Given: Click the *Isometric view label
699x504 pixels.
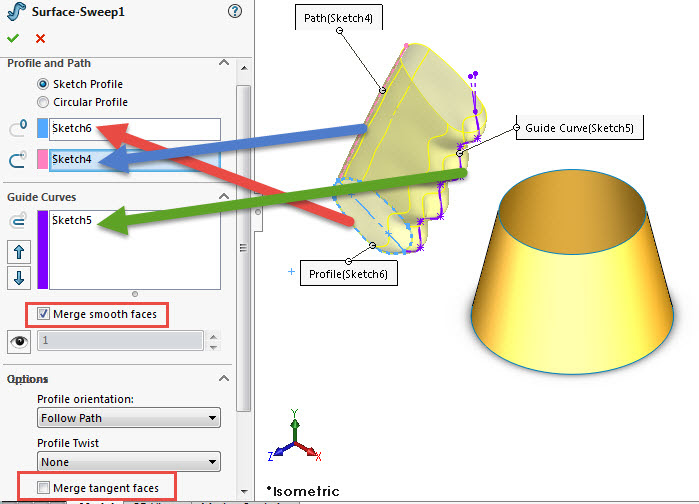Looking at the screenshot, I should click(x=303, y=491).
